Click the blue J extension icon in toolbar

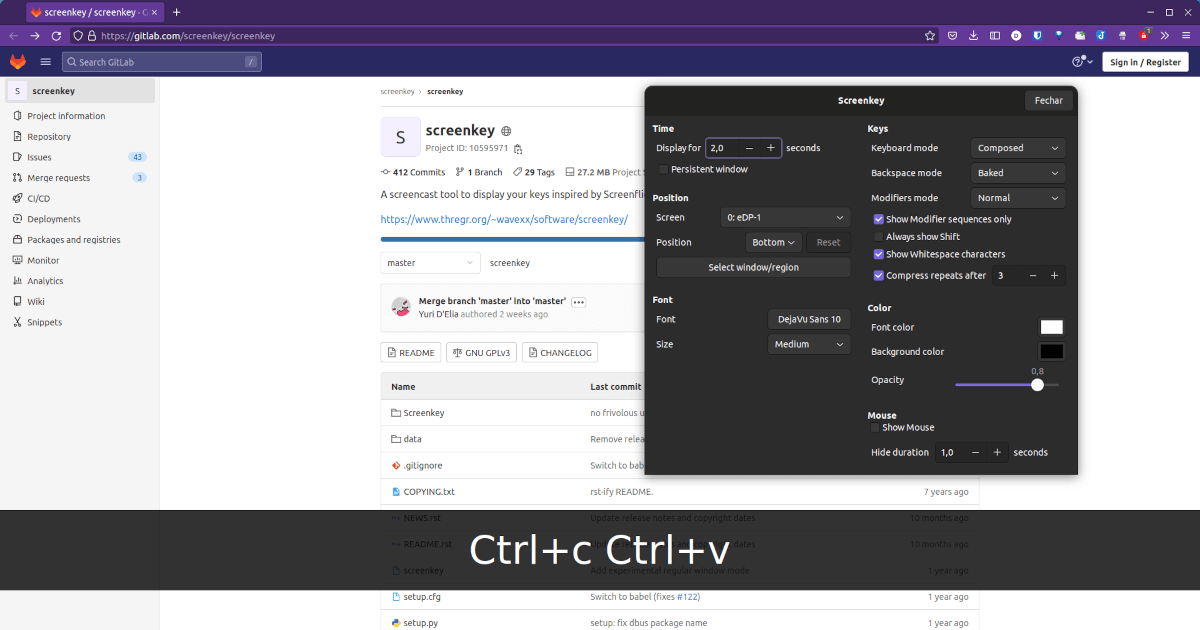1101,36
